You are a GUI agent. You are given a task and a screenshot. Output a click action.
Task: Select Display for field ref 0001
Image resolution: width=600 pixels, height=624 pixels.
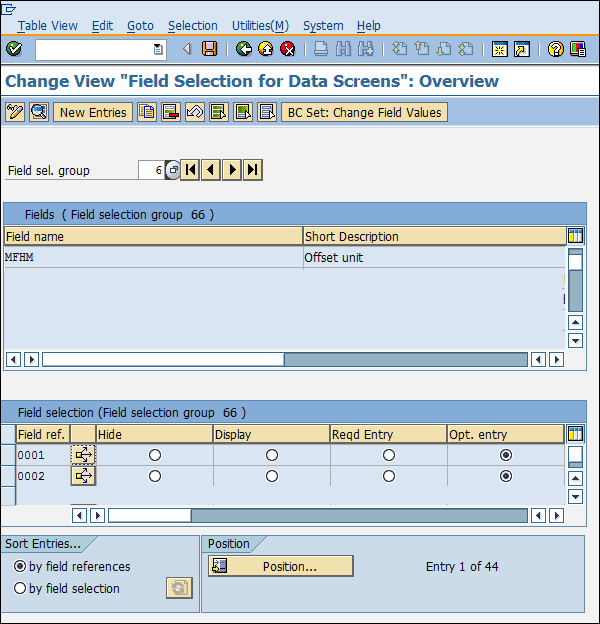[272, 455]
